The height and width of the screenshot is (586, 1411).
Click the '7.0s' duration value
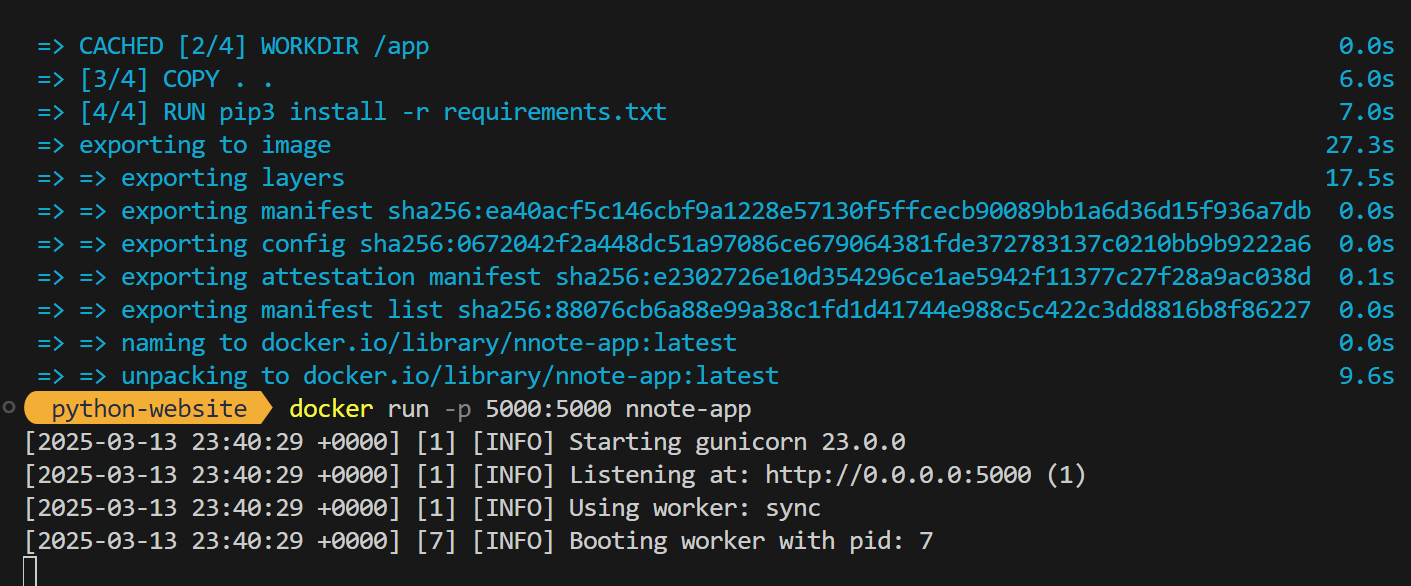point(1367,112)
